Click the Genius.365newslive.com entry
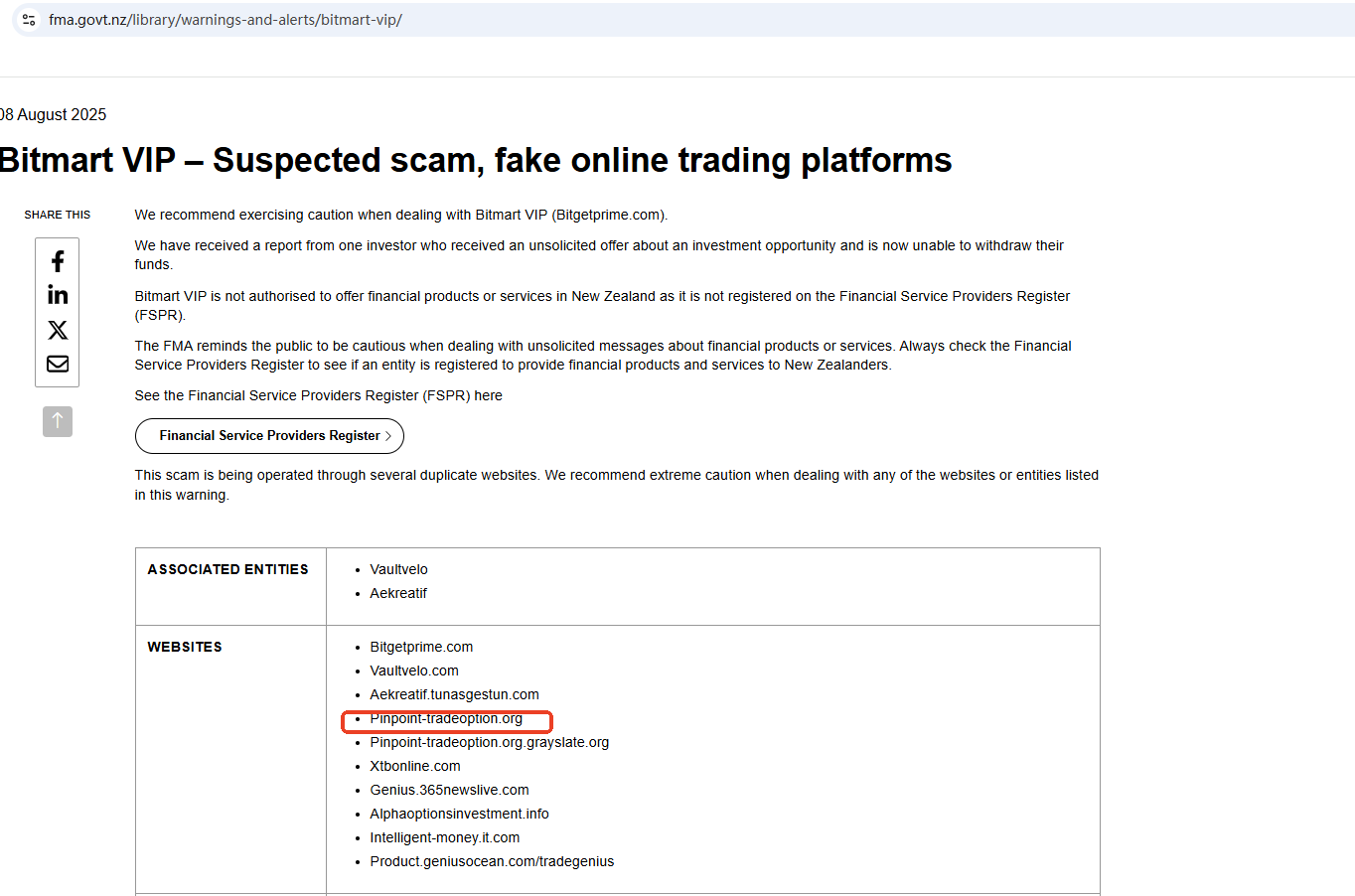The width and height of the screenshot is (1355, 896). (449, 791)
